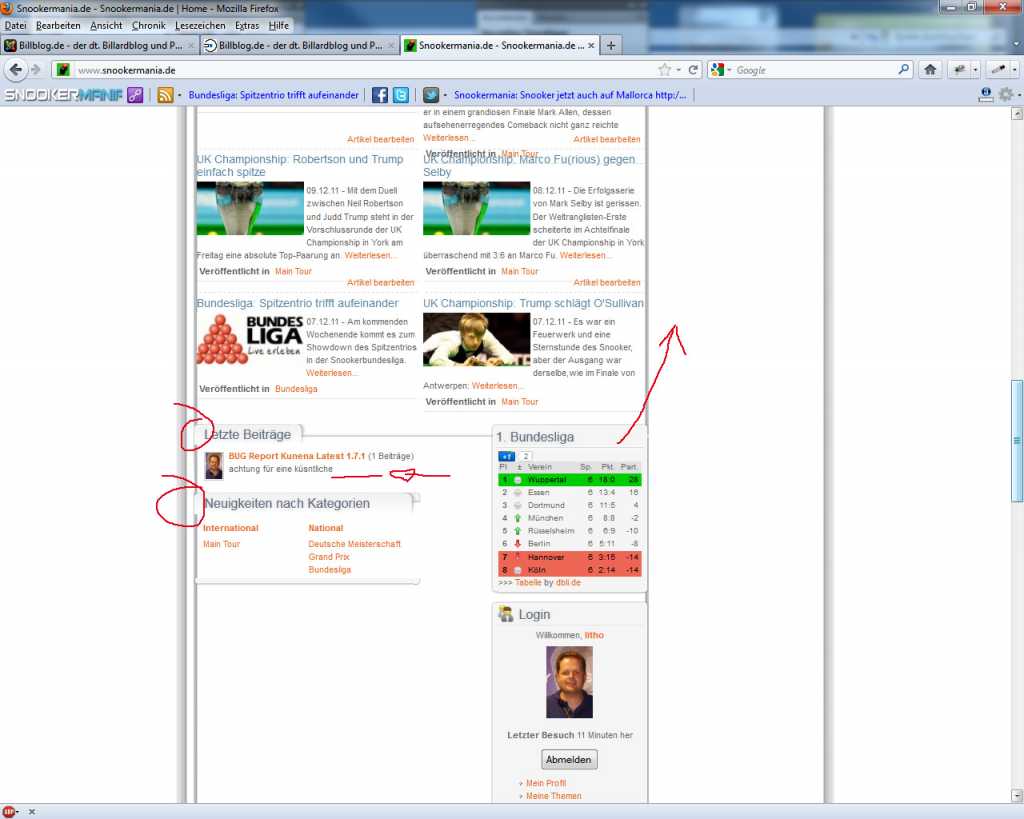Open the 'BUG Report Kunena Latest 1.7.1' post
This screenshot has height=819, width=1024.
click(x=296, y=456)
